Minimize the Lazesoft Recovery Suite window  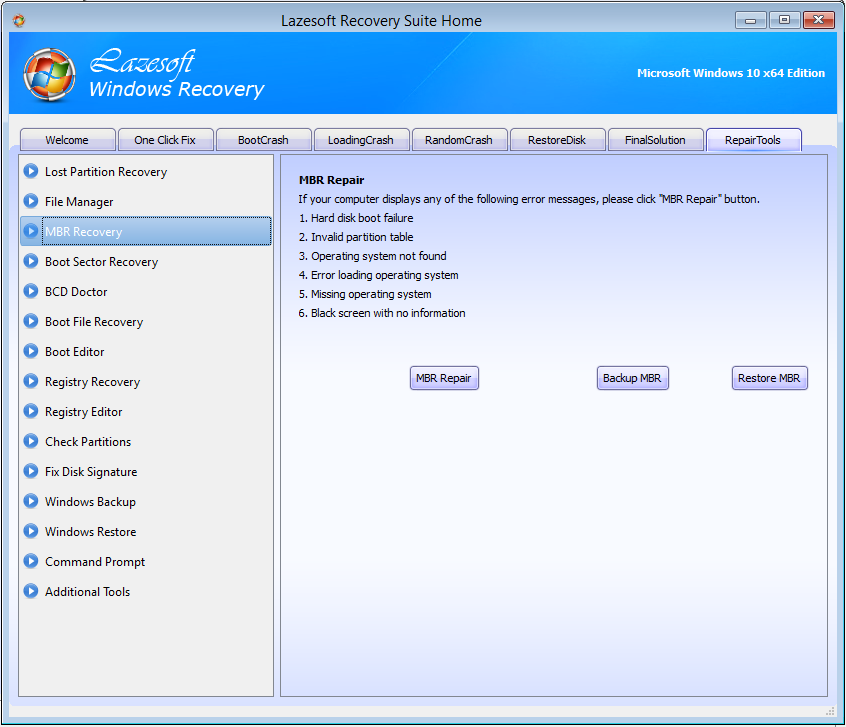[751, 21]
